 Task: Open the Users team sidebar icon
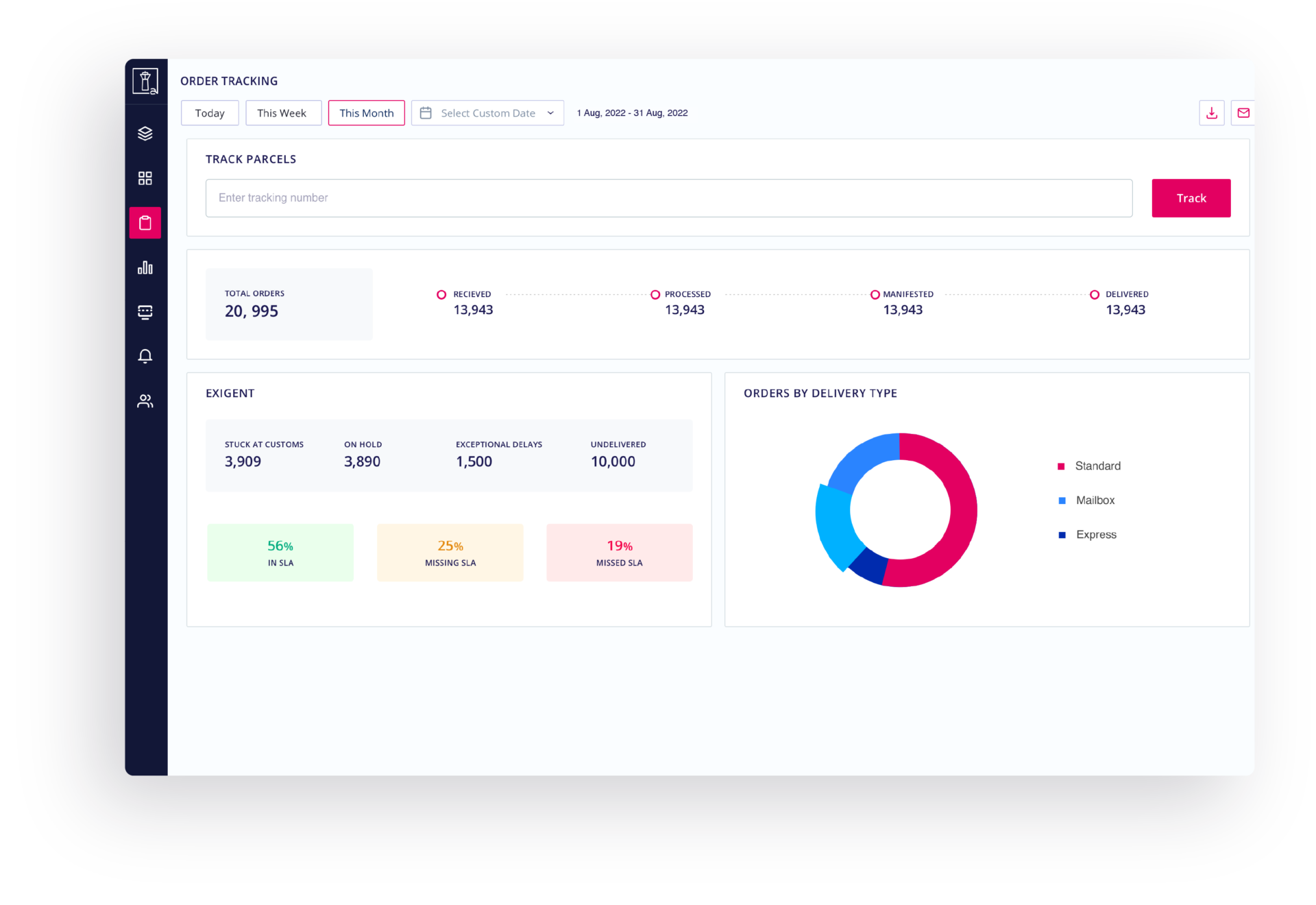(145, 401)
